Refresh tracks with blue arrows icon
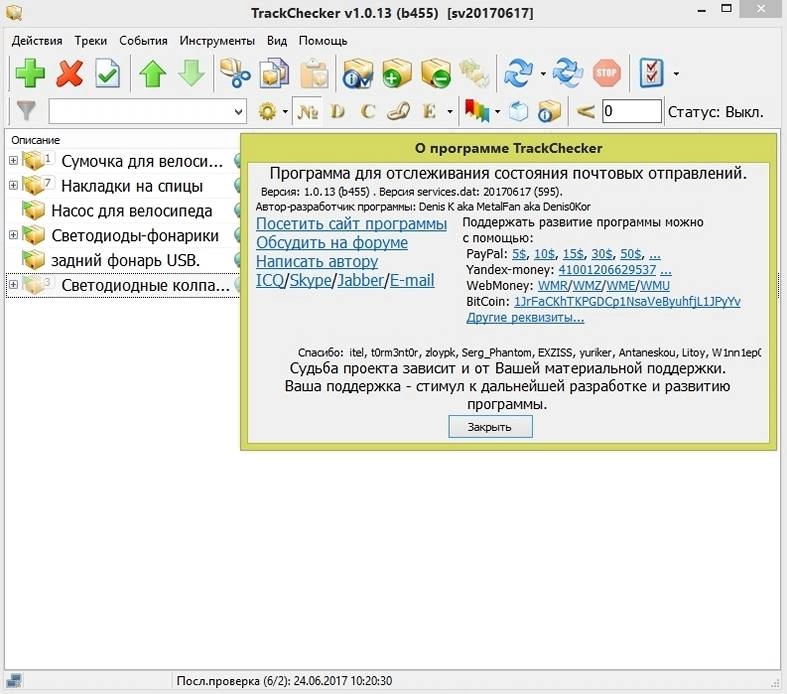Image resolution: width=787 pixels, height=694 pixels. point(518,74)
